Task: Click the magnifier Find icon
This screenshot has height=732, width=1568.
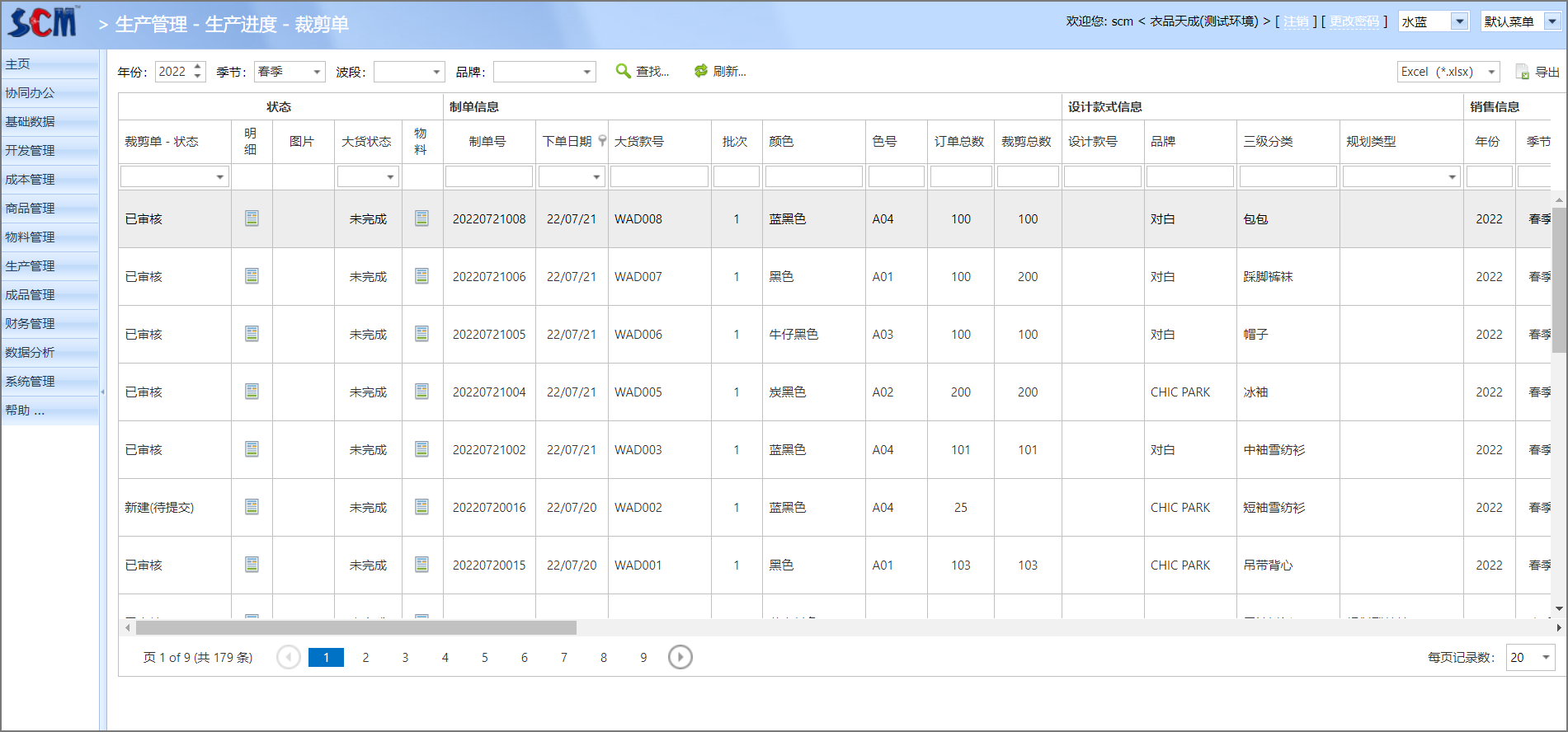Action: (x=624, y=72)
